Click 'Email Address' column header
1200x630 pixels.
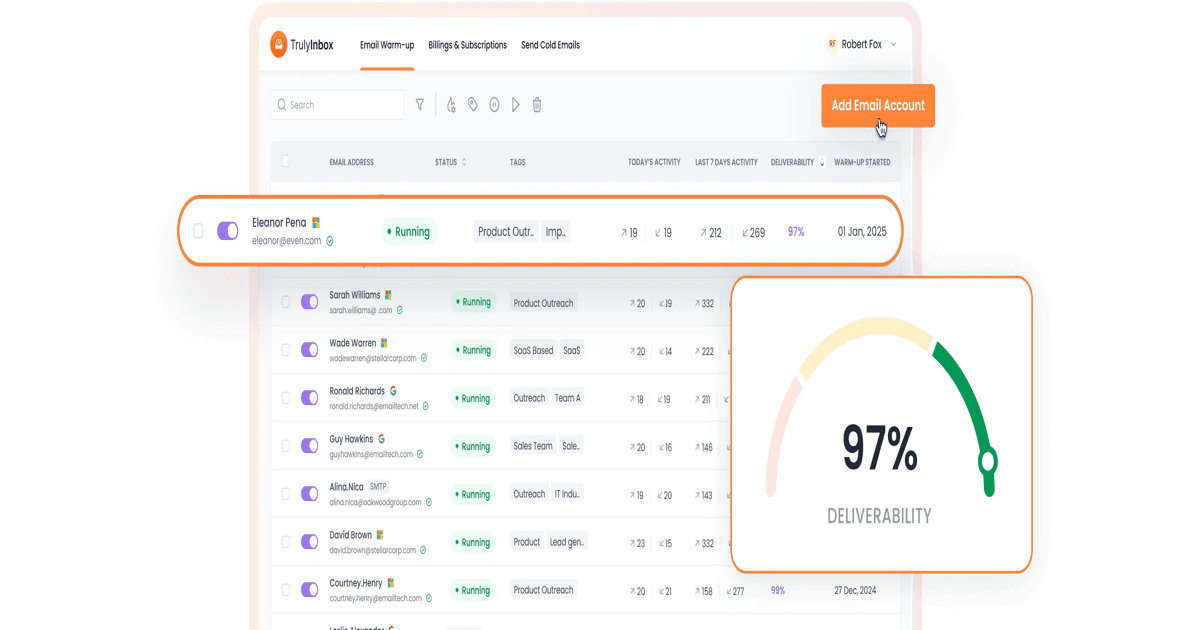[x=352, y=162]
